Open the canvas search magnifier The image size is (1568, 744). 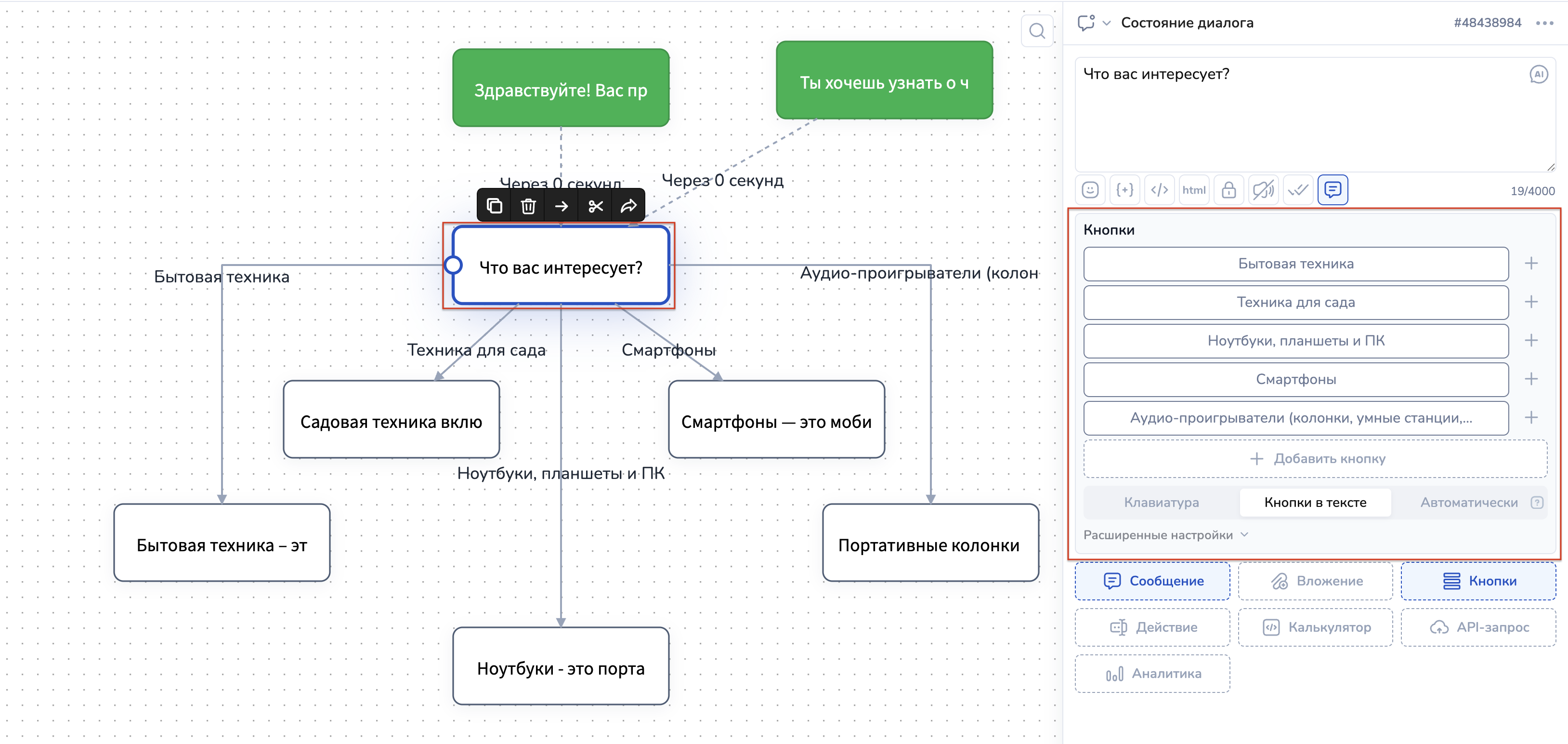[x=1037, y=31]
